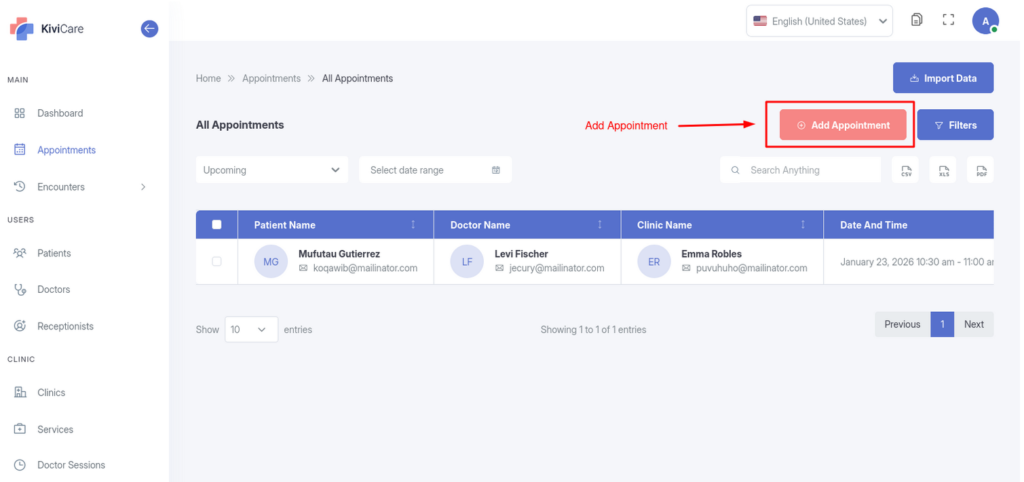
Task: Check the select-all checkbox in table header
Action: click(x=217, y=225)
